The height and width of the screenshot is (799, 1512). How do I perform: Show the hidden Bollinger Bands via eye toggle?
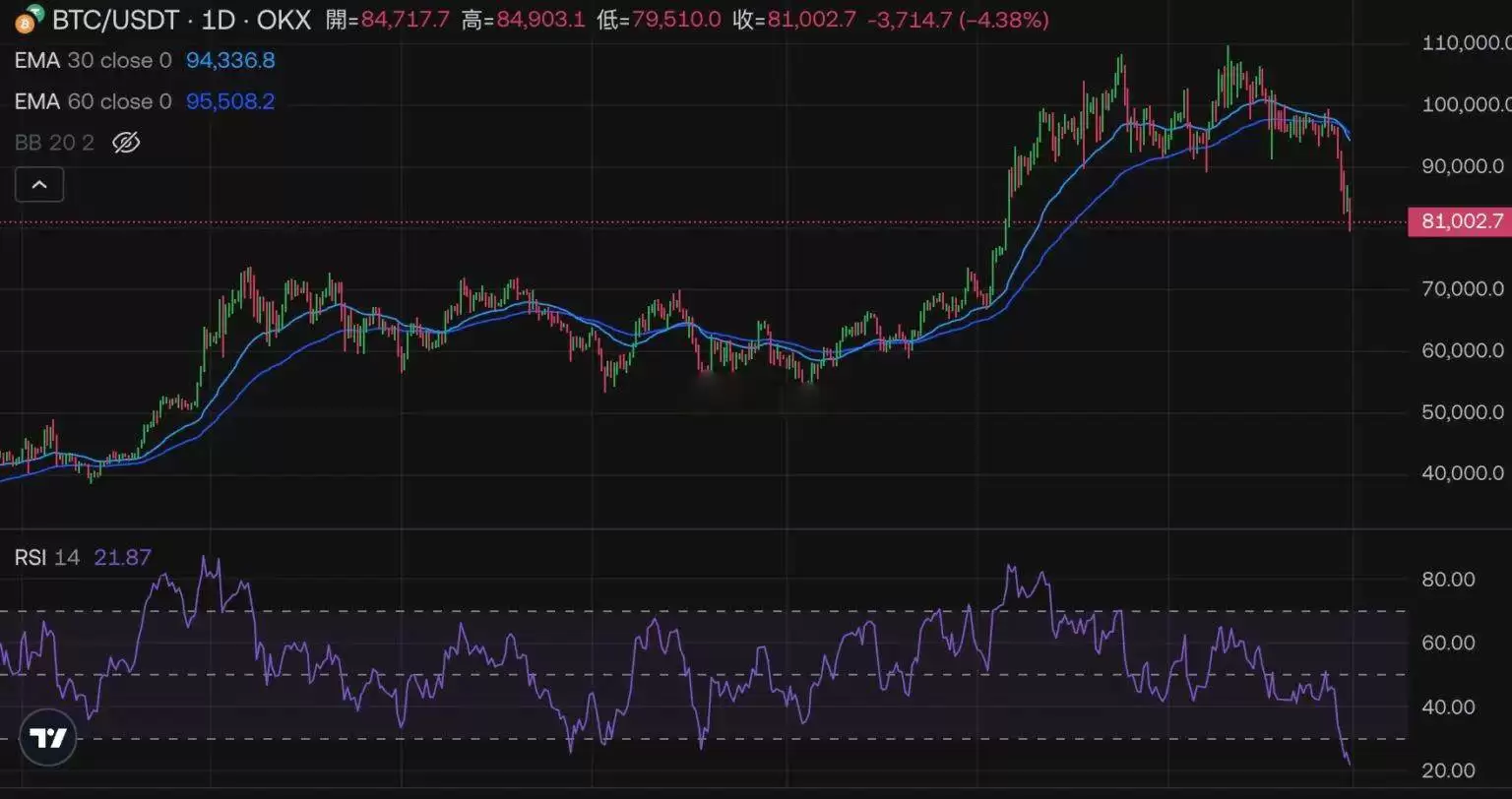tap(128, 143)
